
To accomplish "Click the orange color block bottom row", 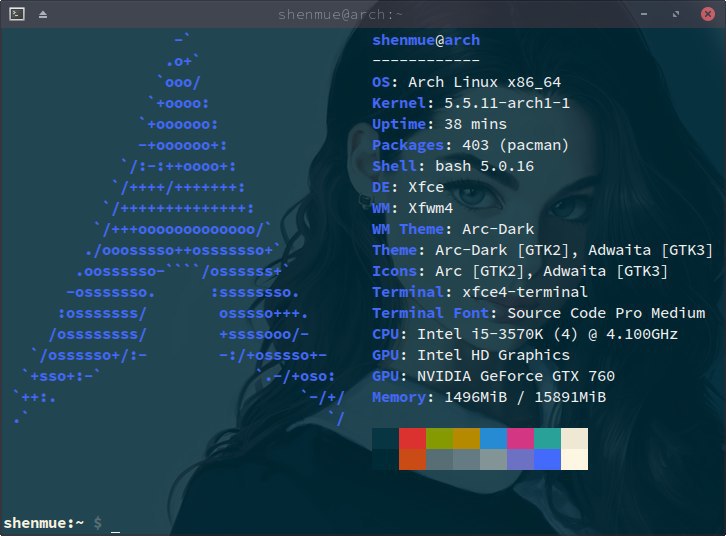I will 413,460.
